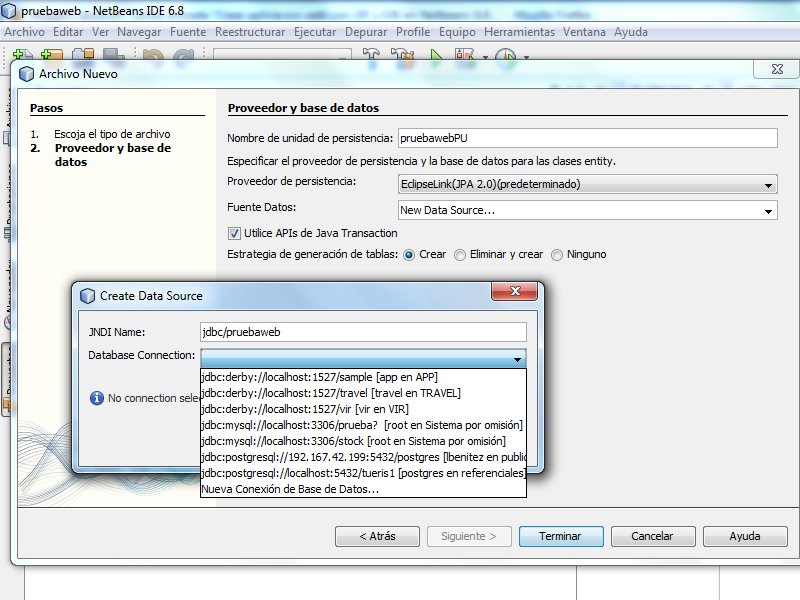Open the Ayuda menu in menu bar
The height and width of the screenshot is (600, 800).
631,32
